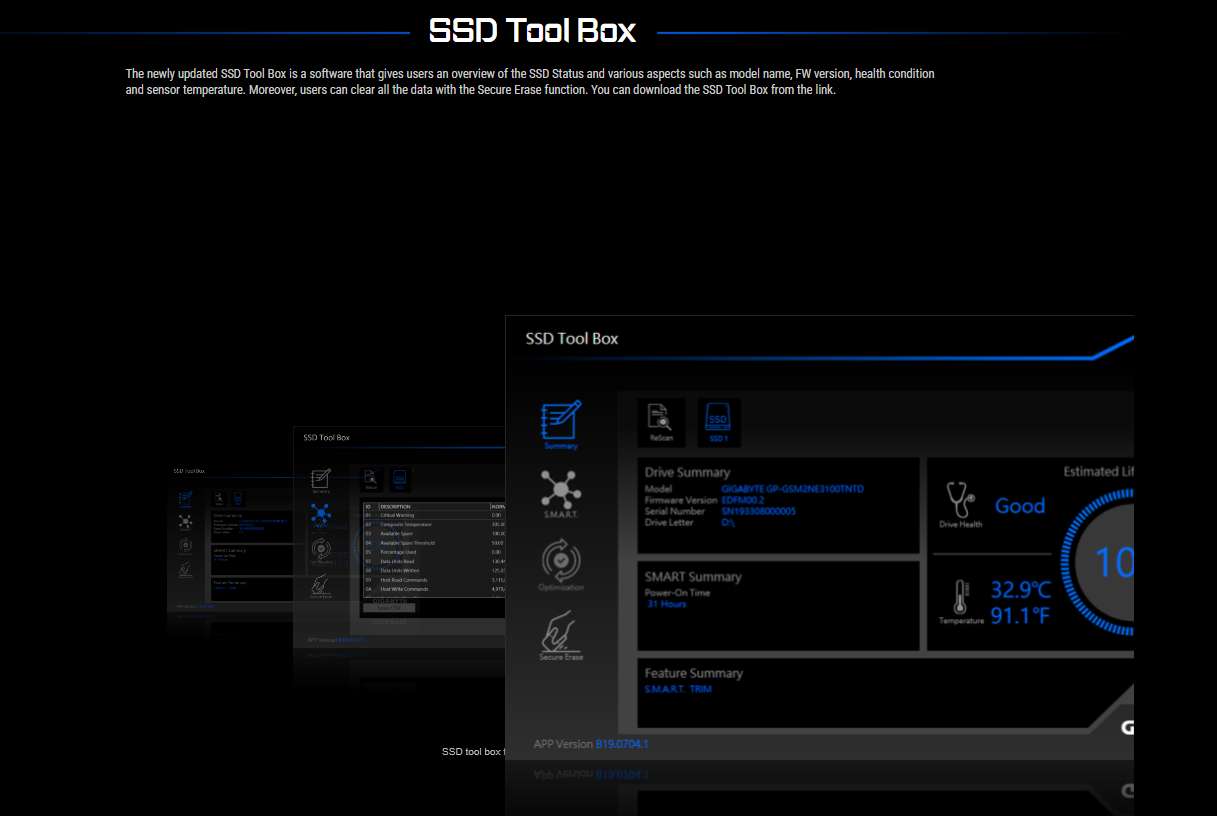Click the Save CSV button
This screenshot has width=1217, height=816.
click(x=389, y=607)
